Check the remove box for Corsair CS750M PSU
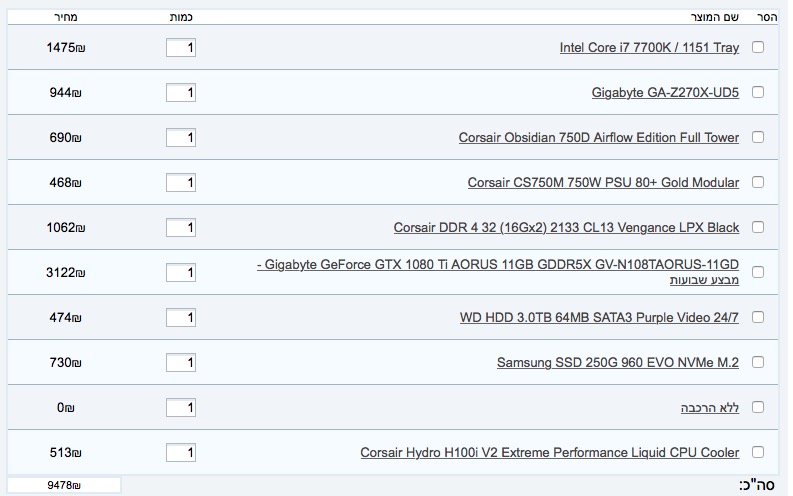Image resolution: width=793 pixels, height=496 pixels. [x=758, y=182]
